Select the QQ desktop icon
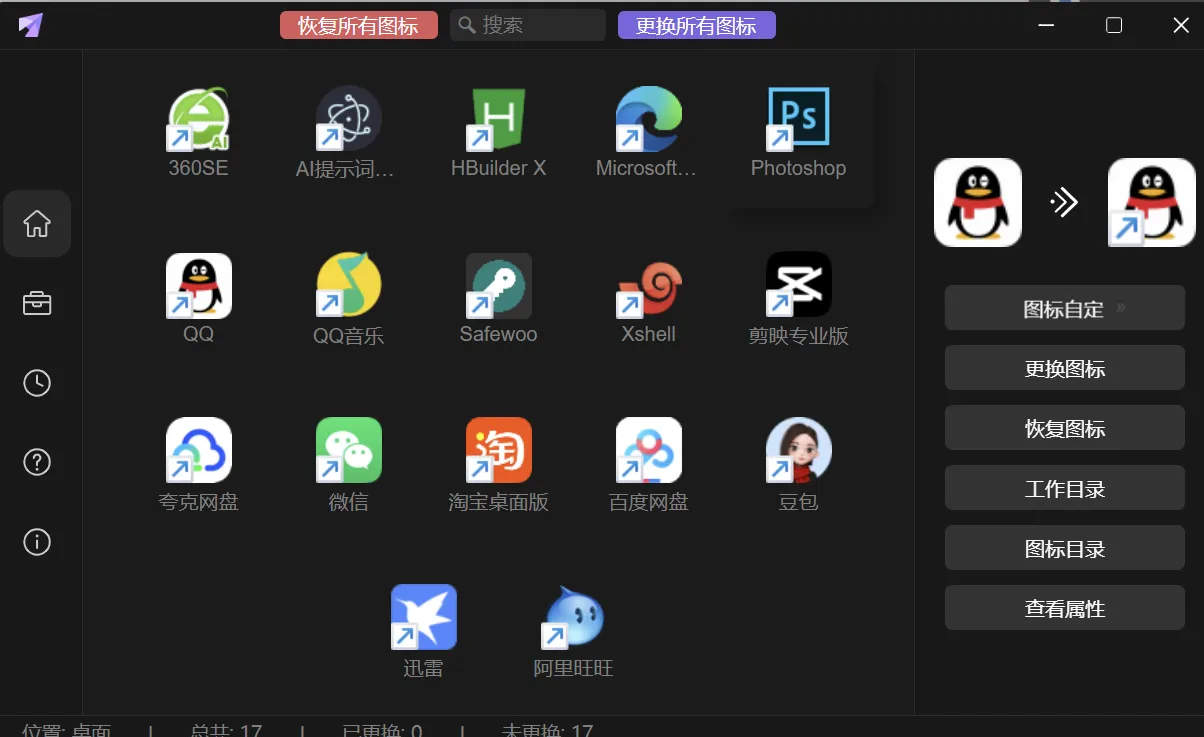This screenshot has height=737, width=1204. click(x=197, y=284)
